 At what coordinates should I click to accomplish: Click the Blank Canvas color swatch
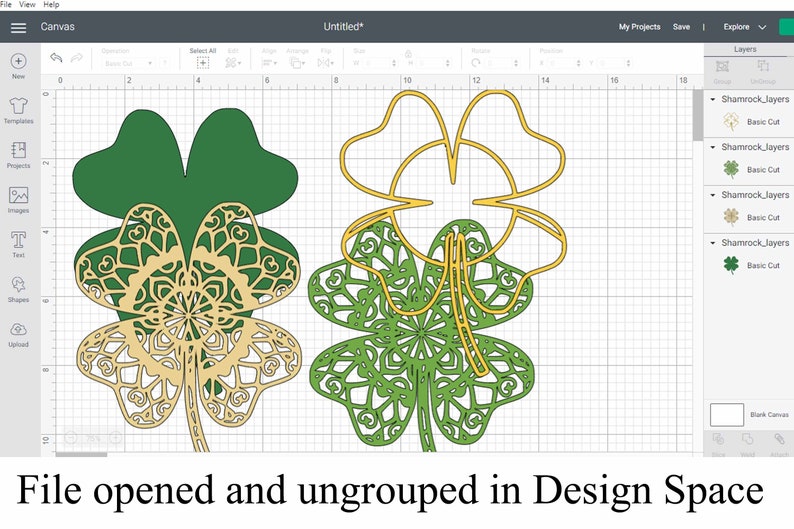(727, 415)
